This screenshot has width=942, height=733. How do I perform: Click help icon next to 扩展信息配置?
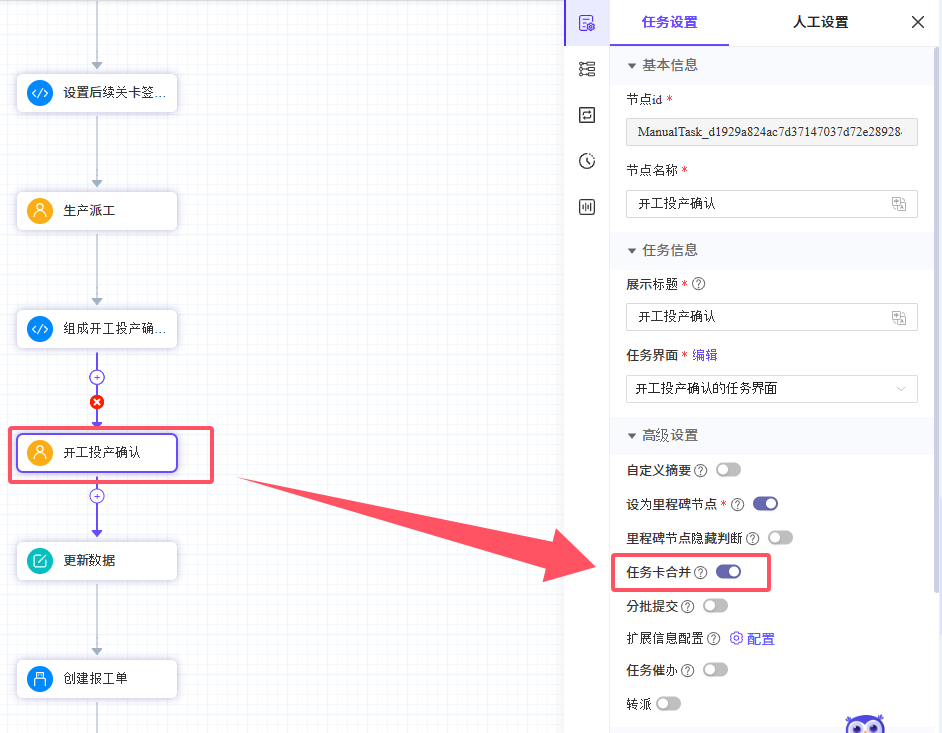tap(713, 639)
